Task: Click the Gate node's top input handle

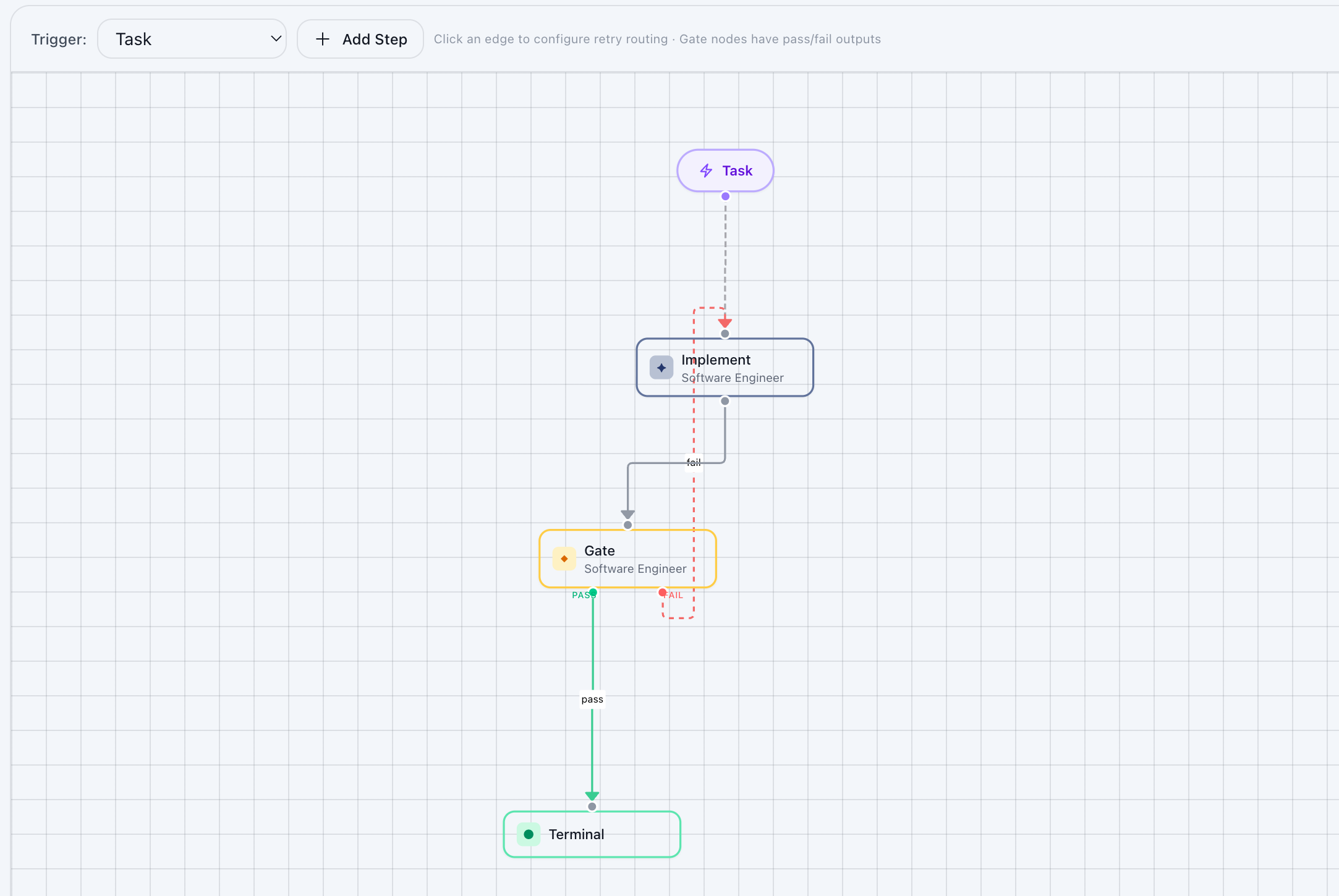Action: (x=628, y=525)
